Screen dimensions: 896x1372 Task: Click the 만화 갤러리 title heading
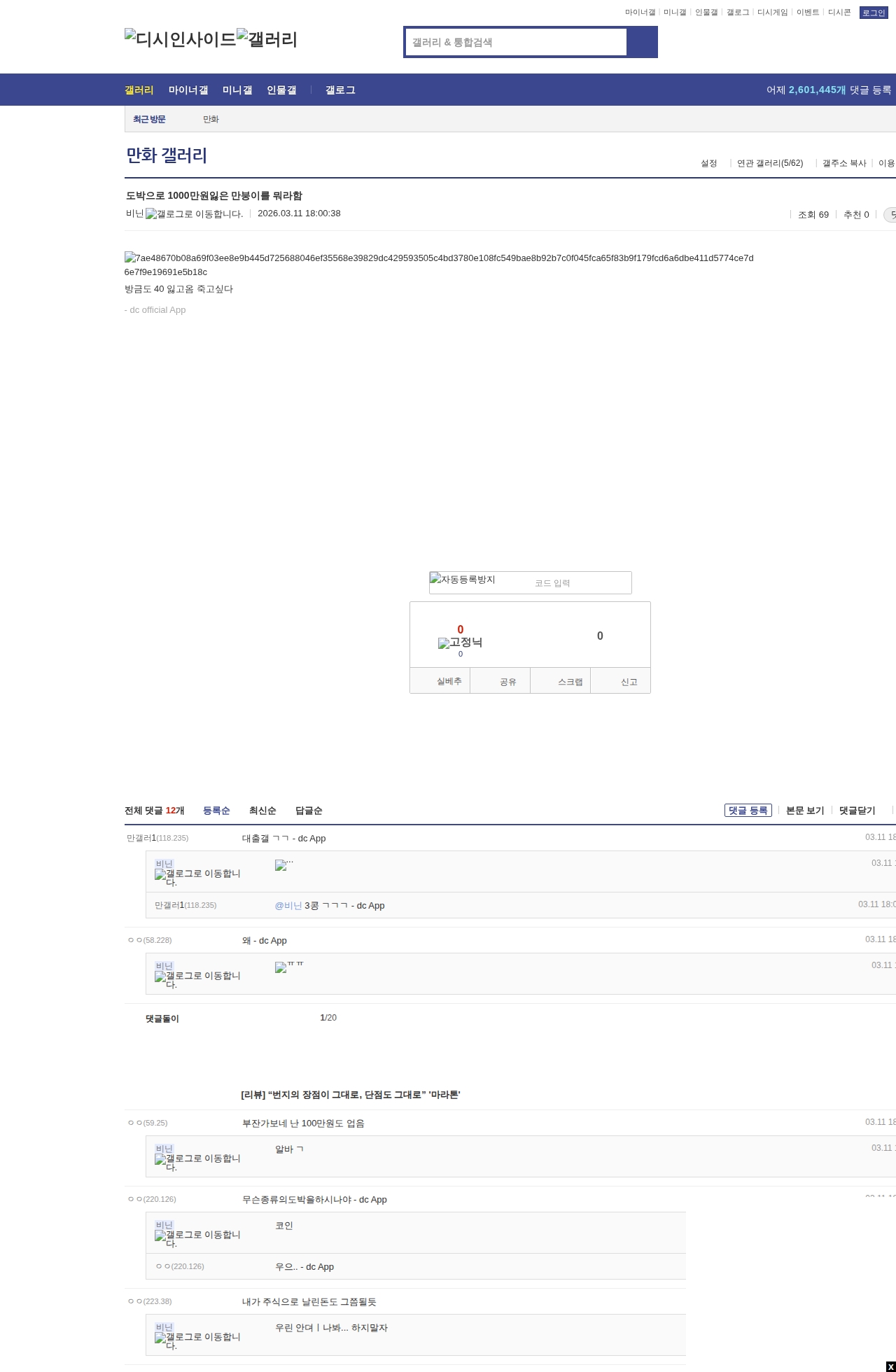(167, 155)
